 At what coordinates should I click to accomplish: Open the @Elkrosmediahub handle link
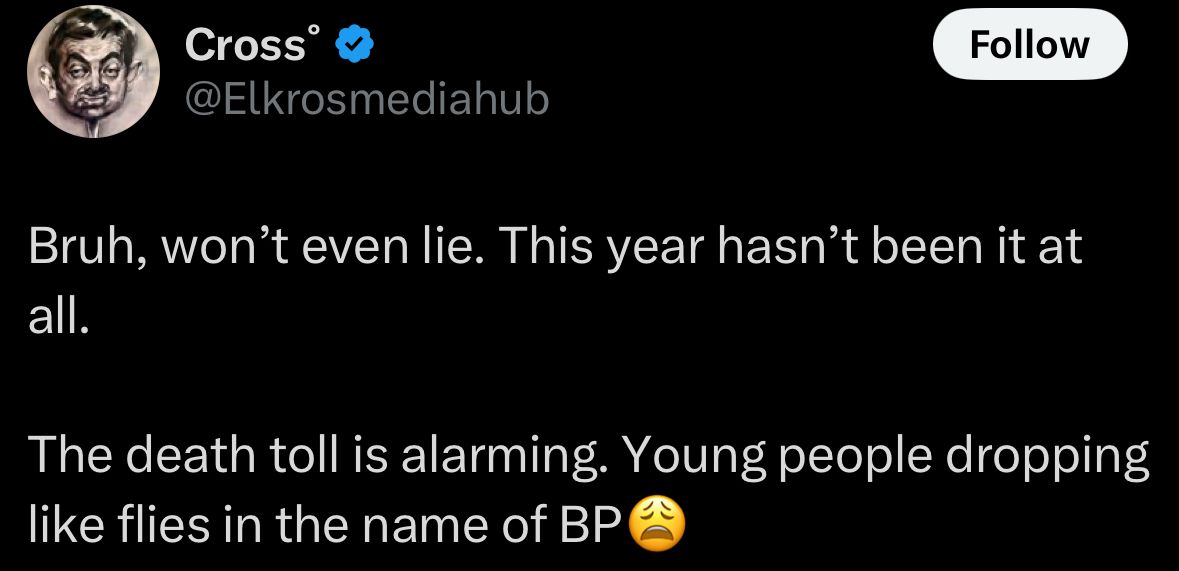point(367,98)
